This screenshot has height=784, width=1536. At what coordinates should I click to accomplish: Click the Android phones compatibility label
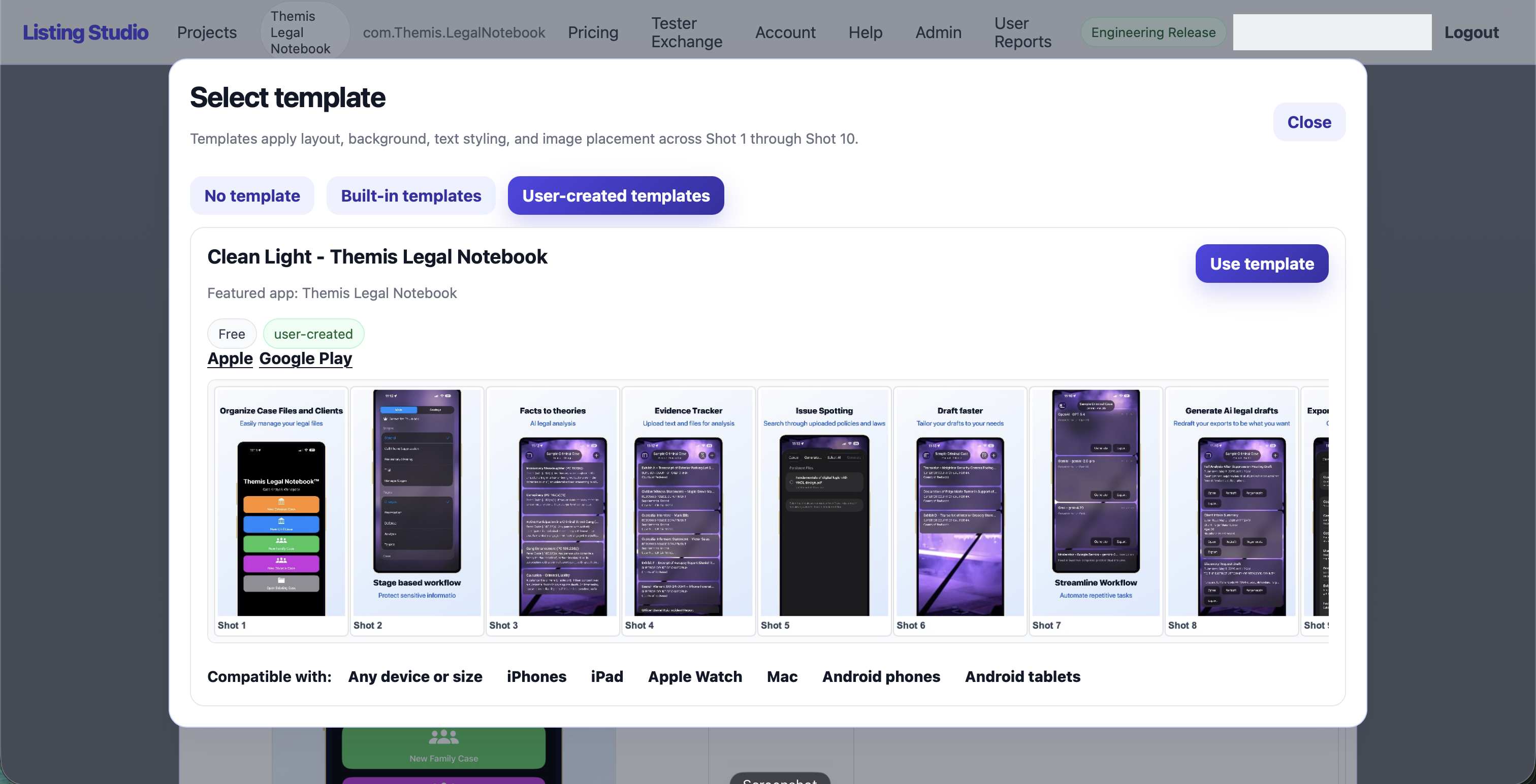[881, 677]
